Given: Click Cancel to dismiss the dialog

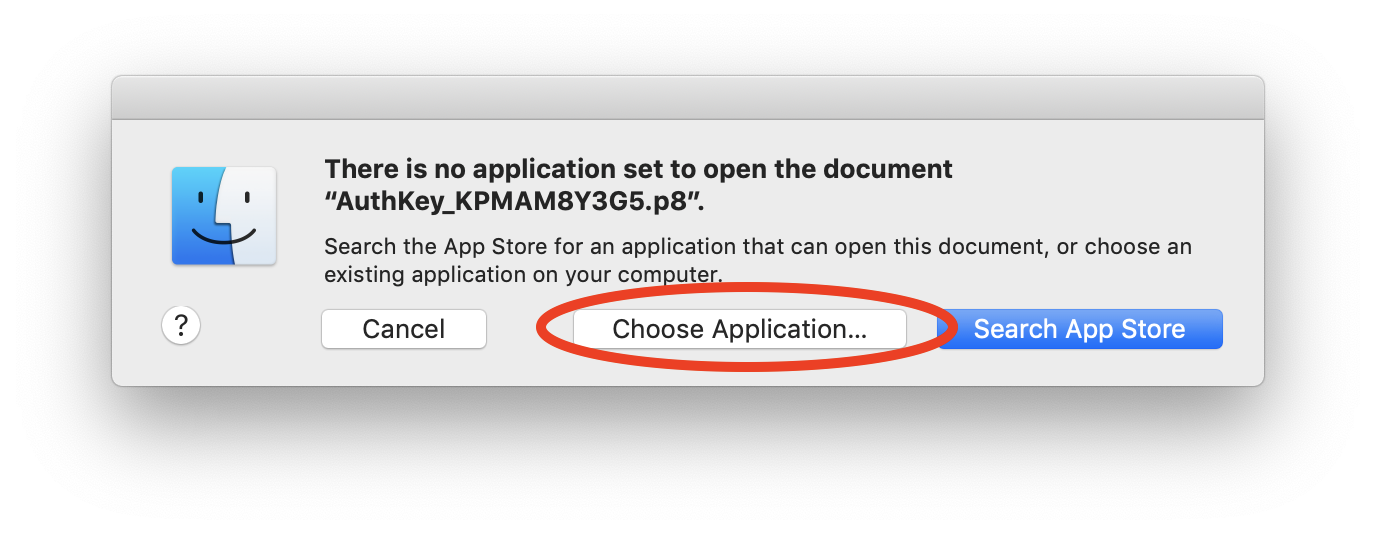Looking at the screenshot, I should point(404,329).
